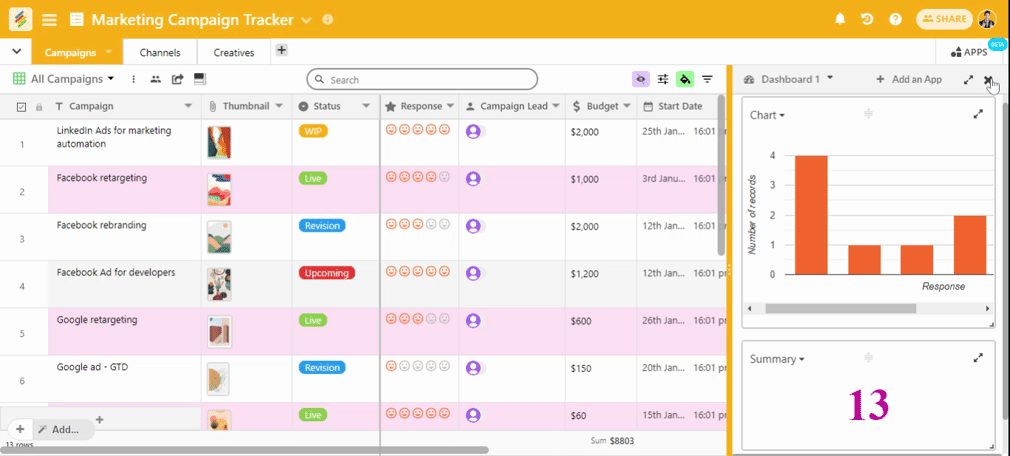Click campaign lead avatar for LinkedIn Ads row
The height and width of the screenshot is (456, 1010).
[473, 132]
